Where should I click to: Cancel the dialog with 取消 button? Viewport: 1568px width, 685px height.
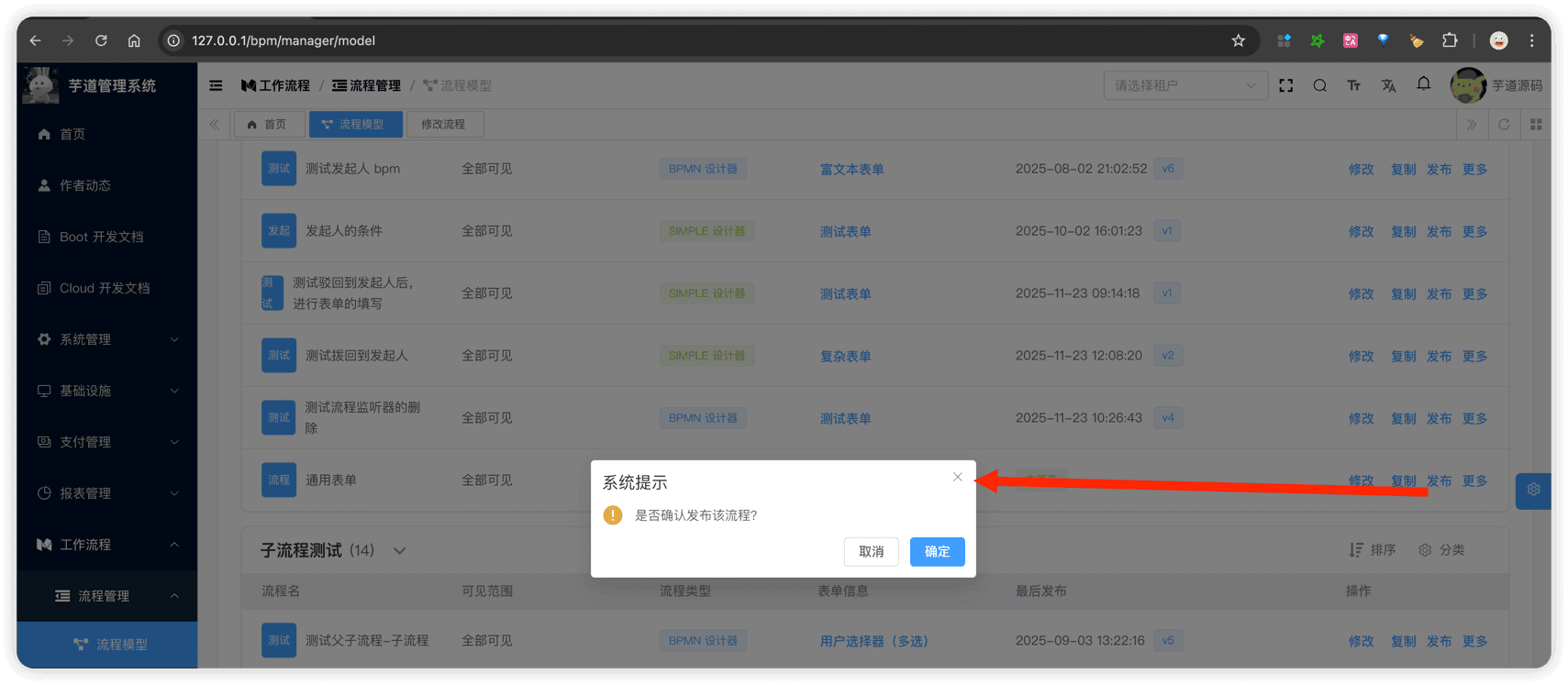tap(871, 551)
